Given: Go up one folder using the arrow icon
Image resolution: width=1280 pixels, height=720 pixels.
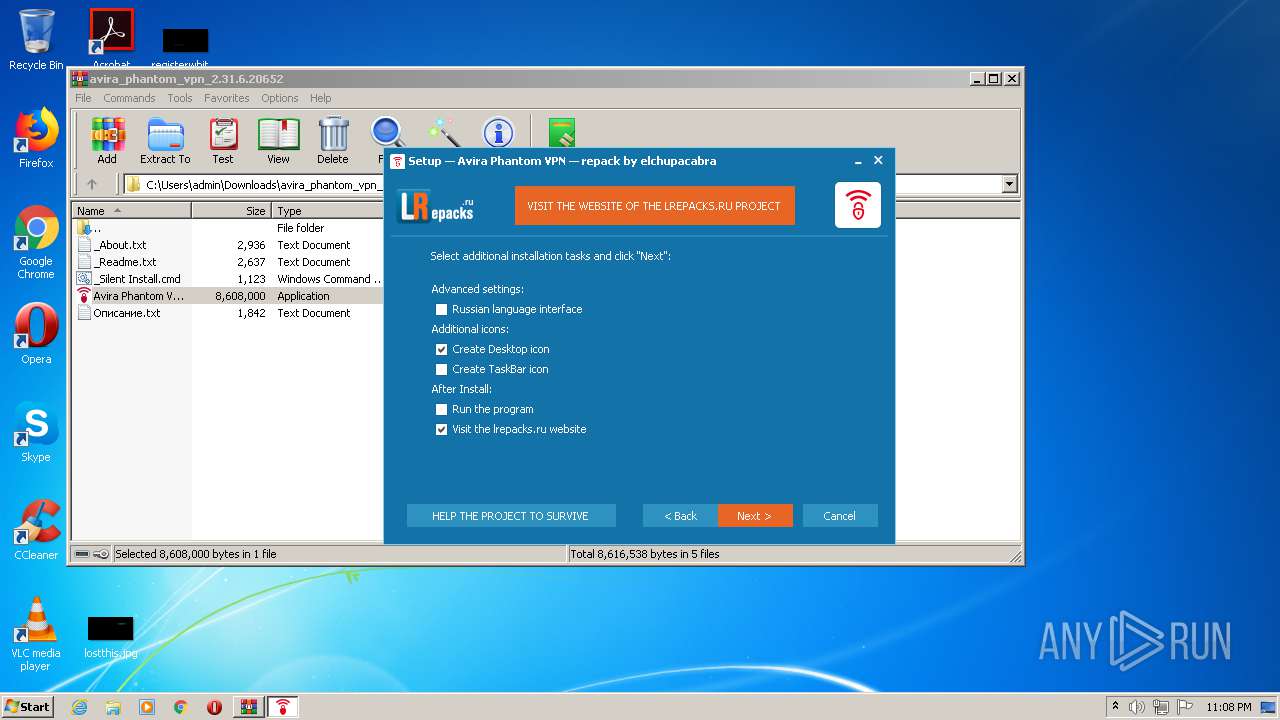Looking at the screenshot, I should click(x=92, y=184).
